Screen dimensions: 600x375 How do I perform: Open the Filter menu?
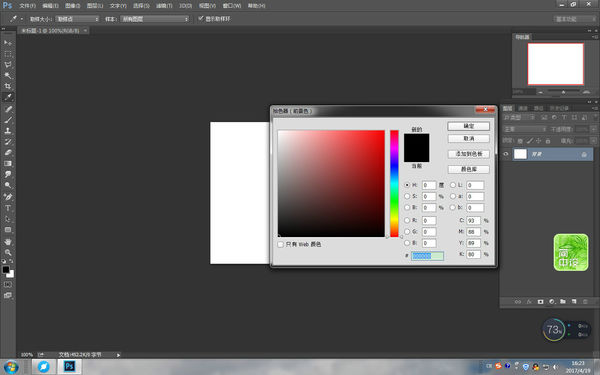164,6
